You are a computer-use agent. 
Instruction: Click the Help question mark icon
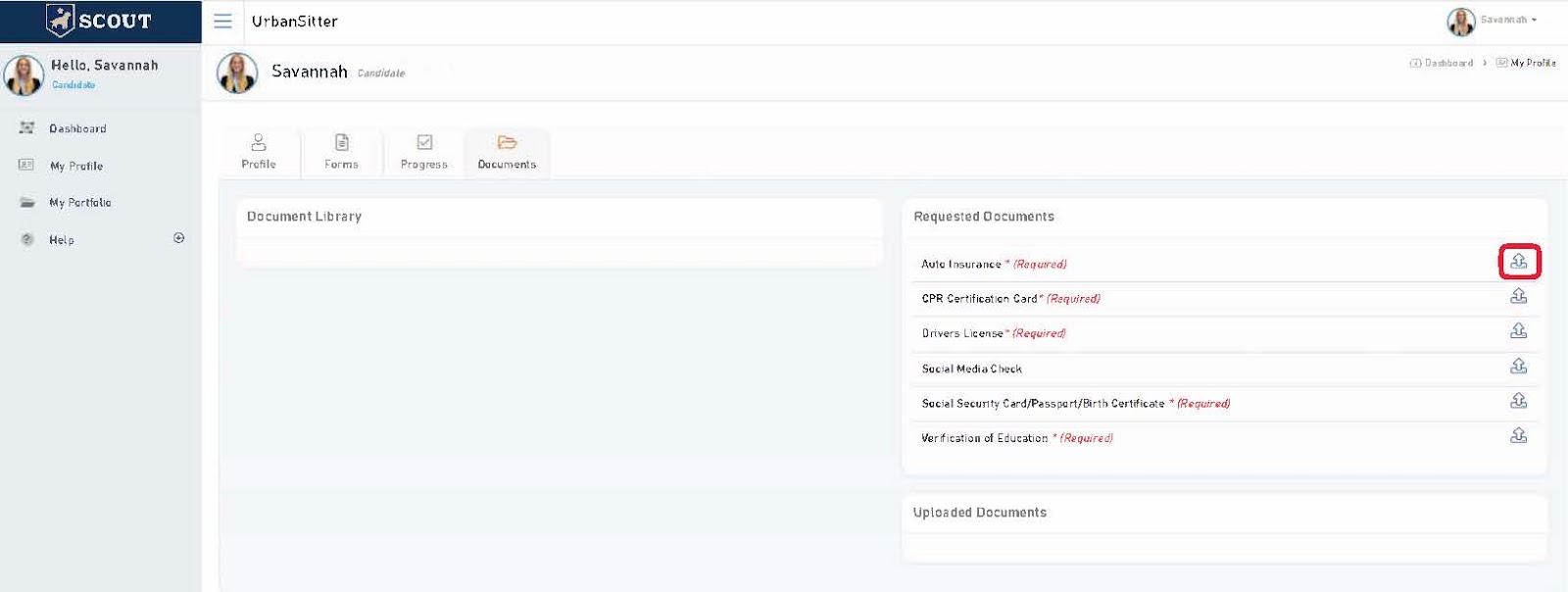pyautogui.click(x=27, y=239)
